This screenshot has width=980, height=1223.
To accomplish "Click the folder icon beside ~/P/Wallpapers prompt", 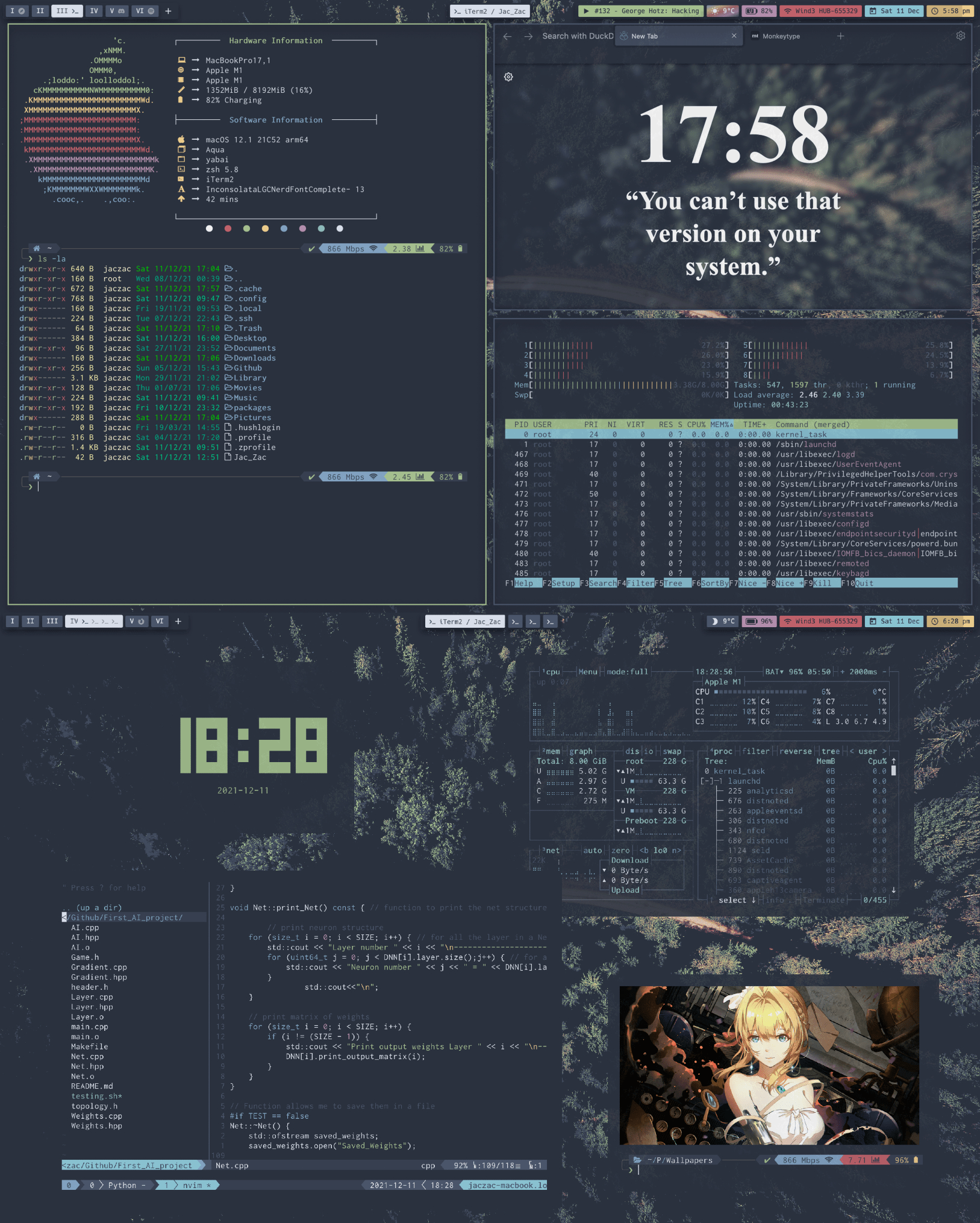I will pos(637,1160).
